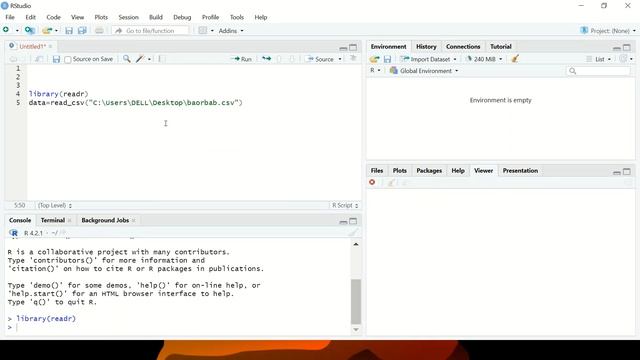This screenshot has width=640, height=360.
Task: Open the Profile menu
Action: [210, 17]
